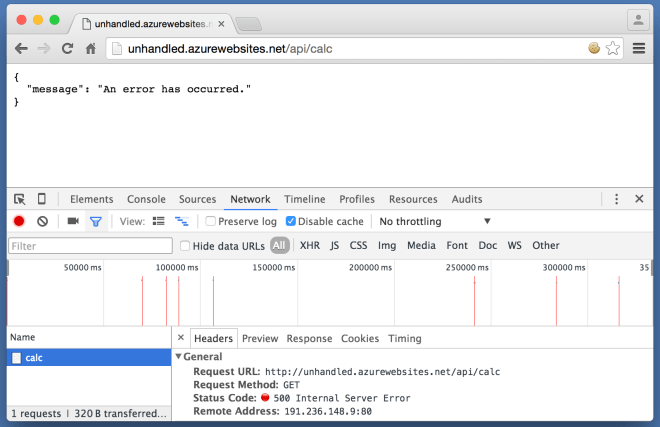
Task: Filter requests by Media
Action: pyautogui.click(x=421, y=246)
